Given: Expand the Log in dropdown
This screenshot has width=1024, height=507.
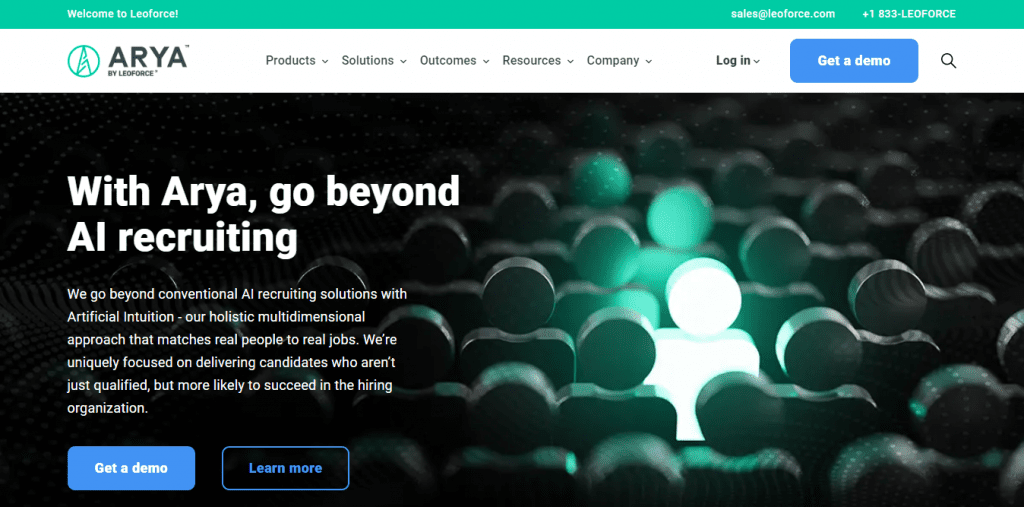Looking at the screenshot, I should pos(738,61).
